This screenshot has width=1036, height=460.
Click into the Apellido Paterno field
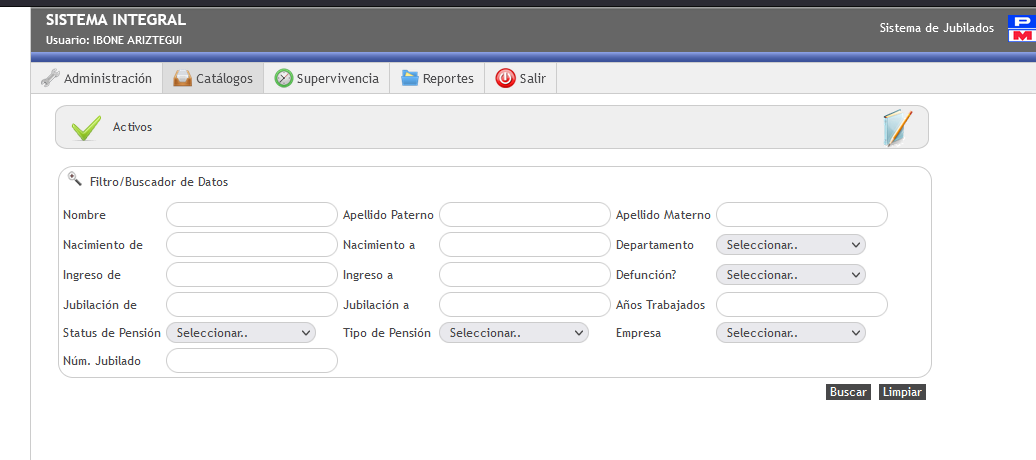coord(524,215)
